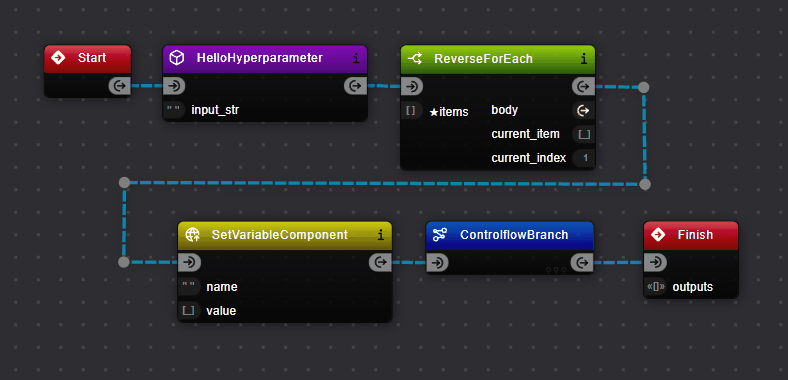
Task: Select the ControlflowBranch node title
Action: tap(514, 235)
